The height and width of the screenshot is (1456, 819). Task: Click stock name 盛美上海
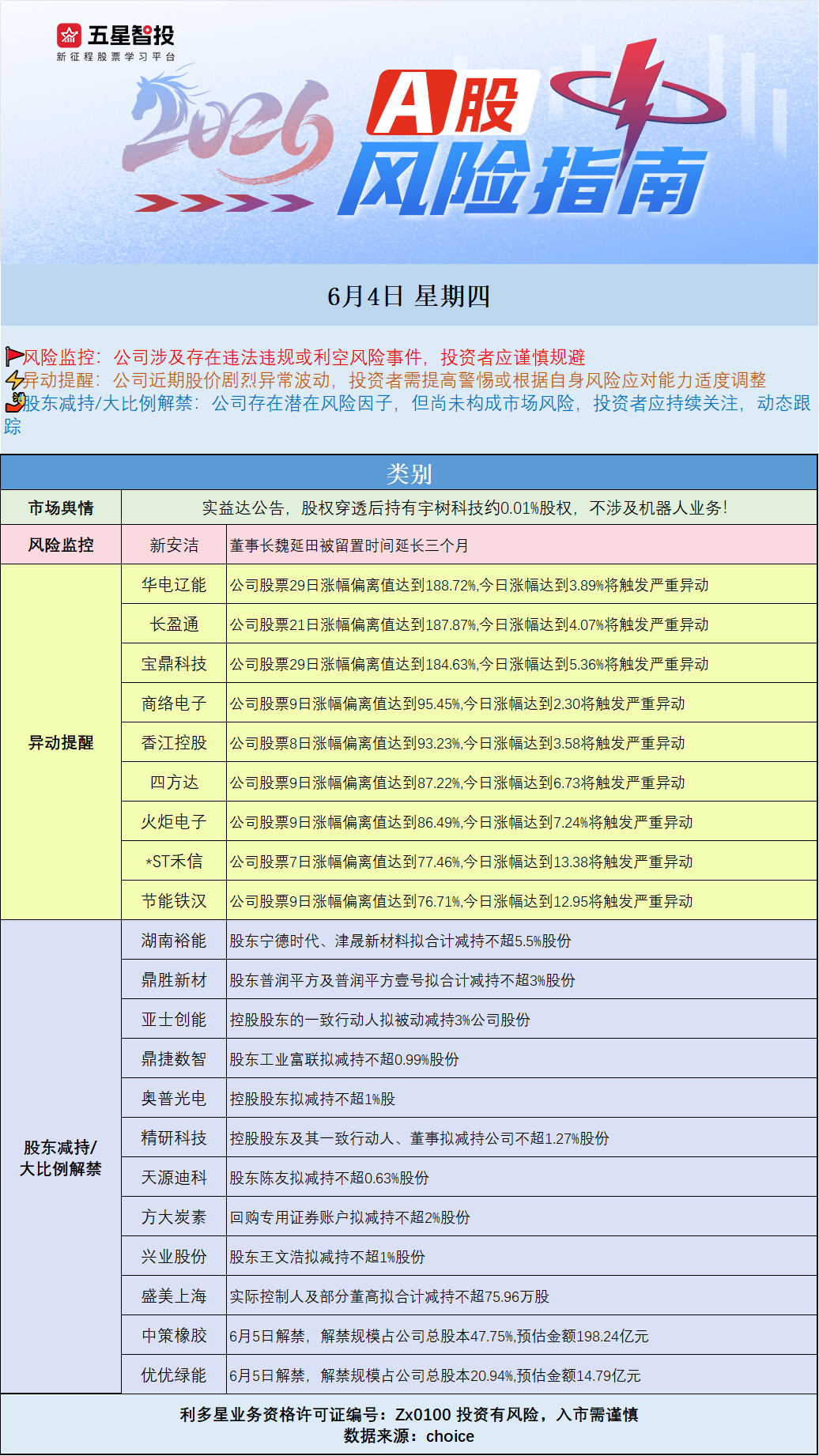point(174,1296)
